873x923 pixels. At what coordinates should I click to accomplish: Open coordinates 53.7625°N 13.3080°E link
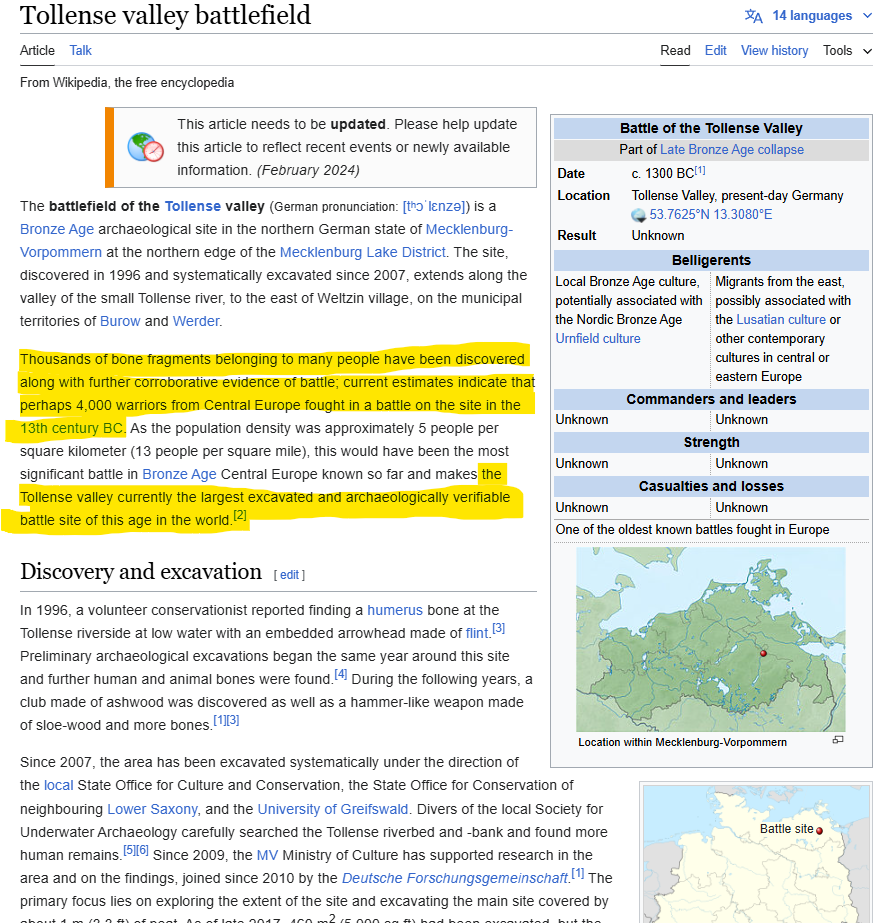click(711, 215)
